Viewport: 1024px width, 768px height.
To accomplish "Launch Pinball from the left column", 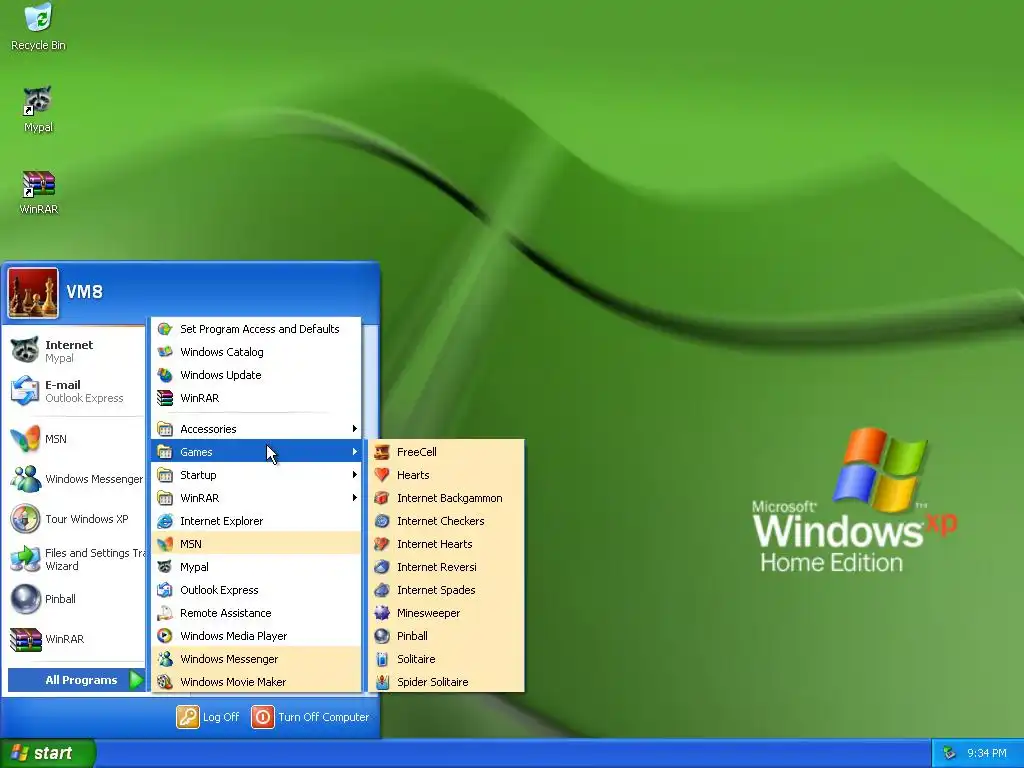I will click(x=74, y=599).
